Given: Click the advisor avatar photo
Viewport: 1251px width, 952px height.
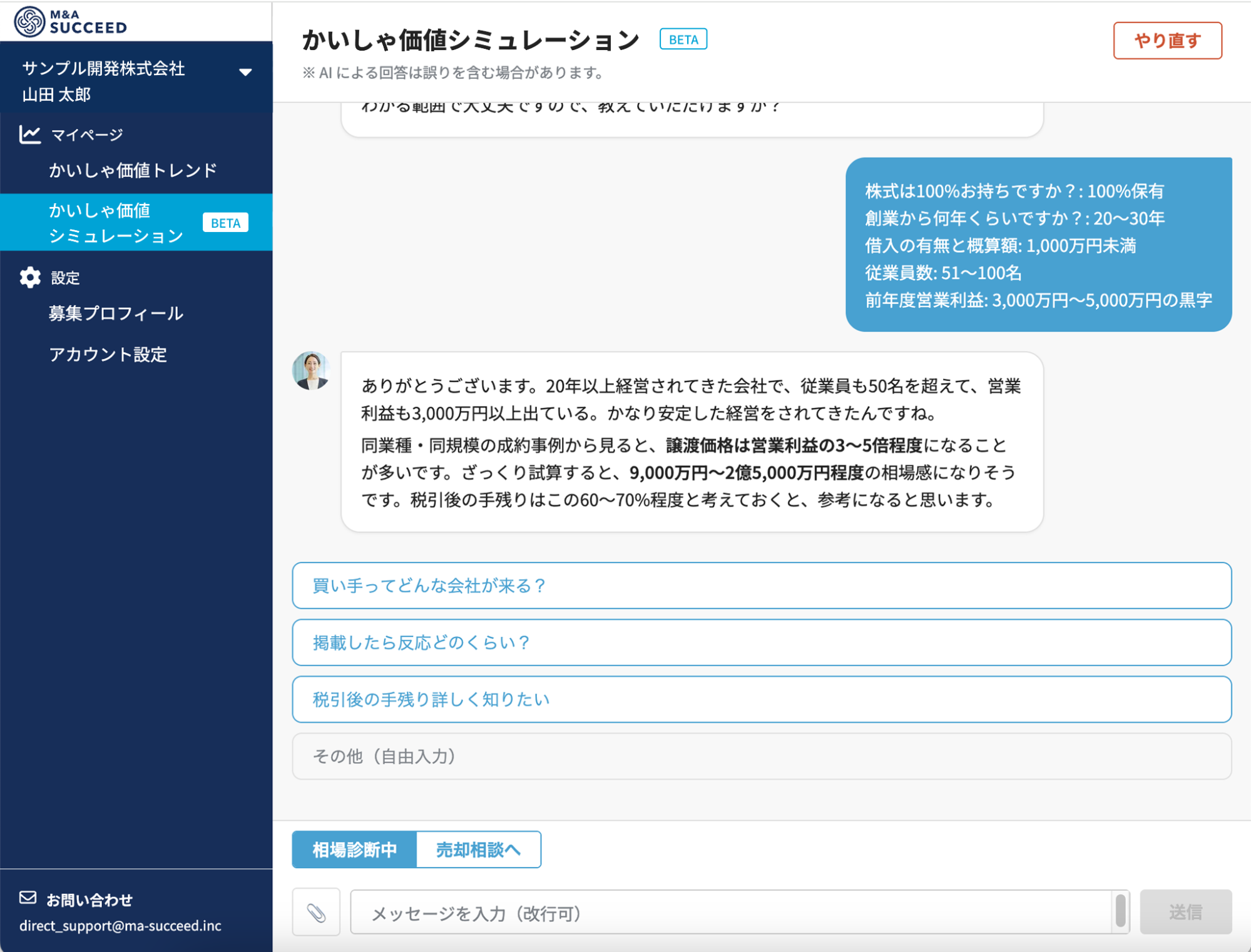Looking at the screenshot, I should click(x=311, y=371).
